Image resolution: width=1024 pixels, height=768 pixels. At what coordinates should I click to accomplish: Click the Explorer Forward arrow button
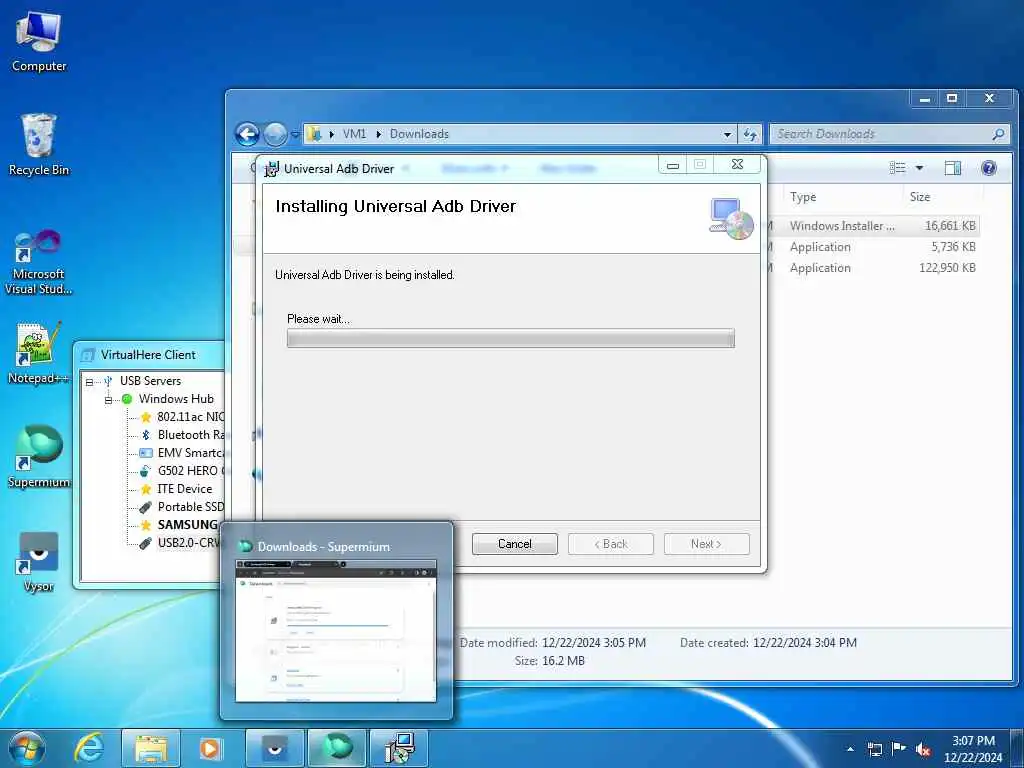[x=275, y=135]
